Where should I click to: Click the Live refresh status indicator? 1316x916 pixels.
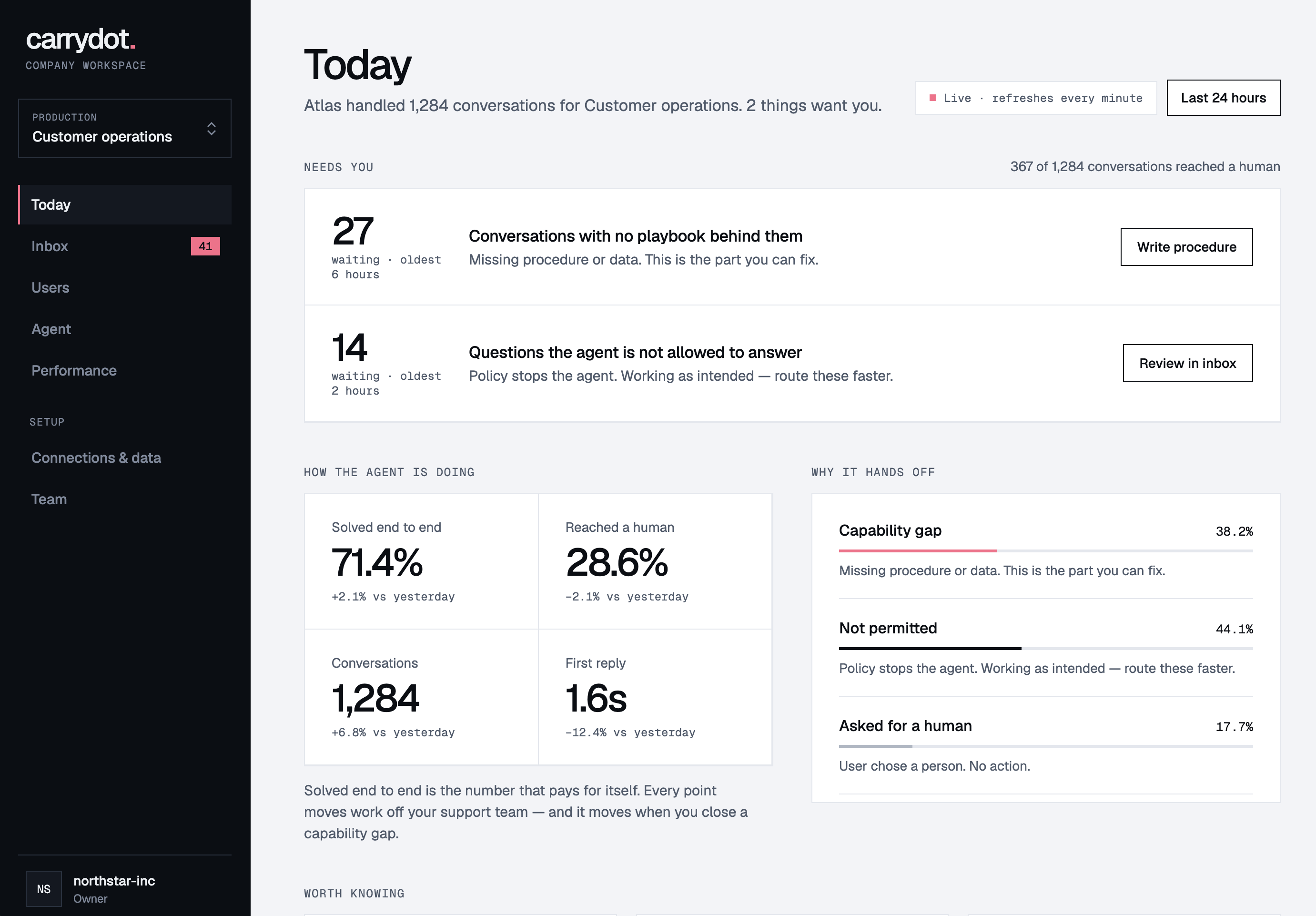click(x=1036, y=98)
